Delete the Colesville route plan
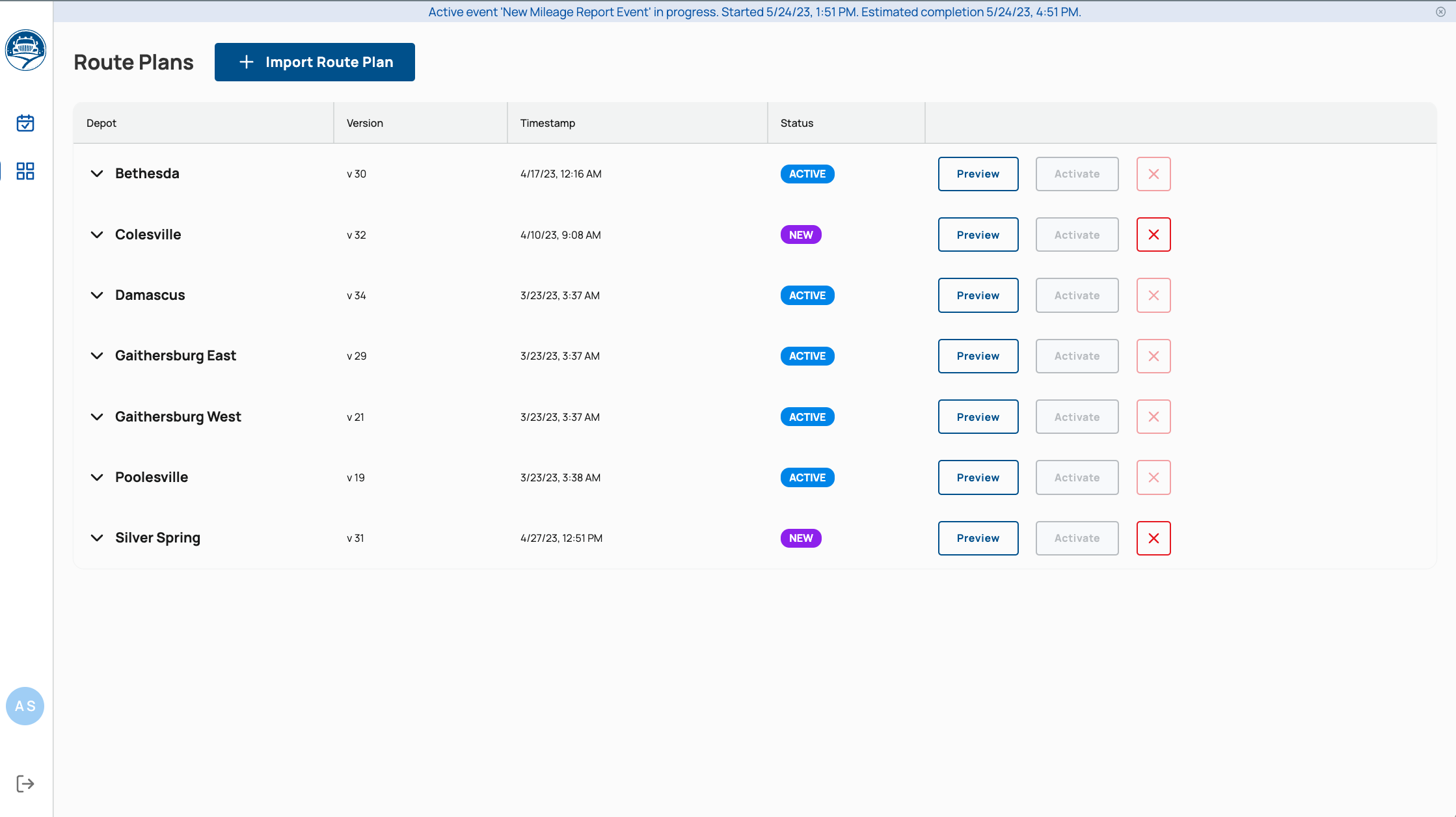This screenshot has width=1456, height=817. (1153, 235)
